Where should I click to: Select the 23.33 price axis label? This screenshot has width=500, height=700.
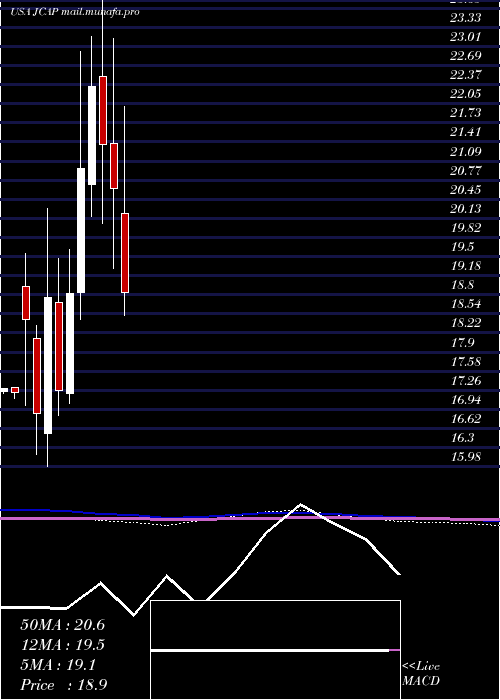(x=466, y=17)
